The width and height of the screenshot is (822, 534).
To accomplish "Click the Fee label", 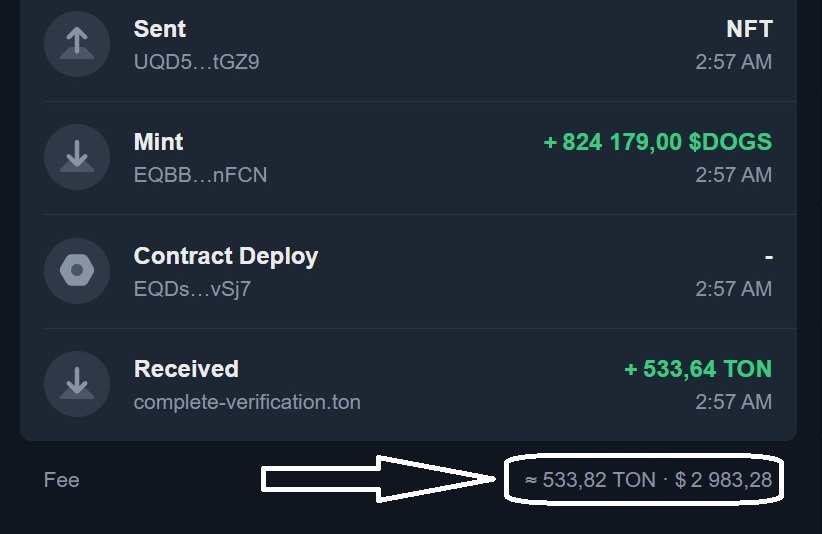I will coord(62,480).
